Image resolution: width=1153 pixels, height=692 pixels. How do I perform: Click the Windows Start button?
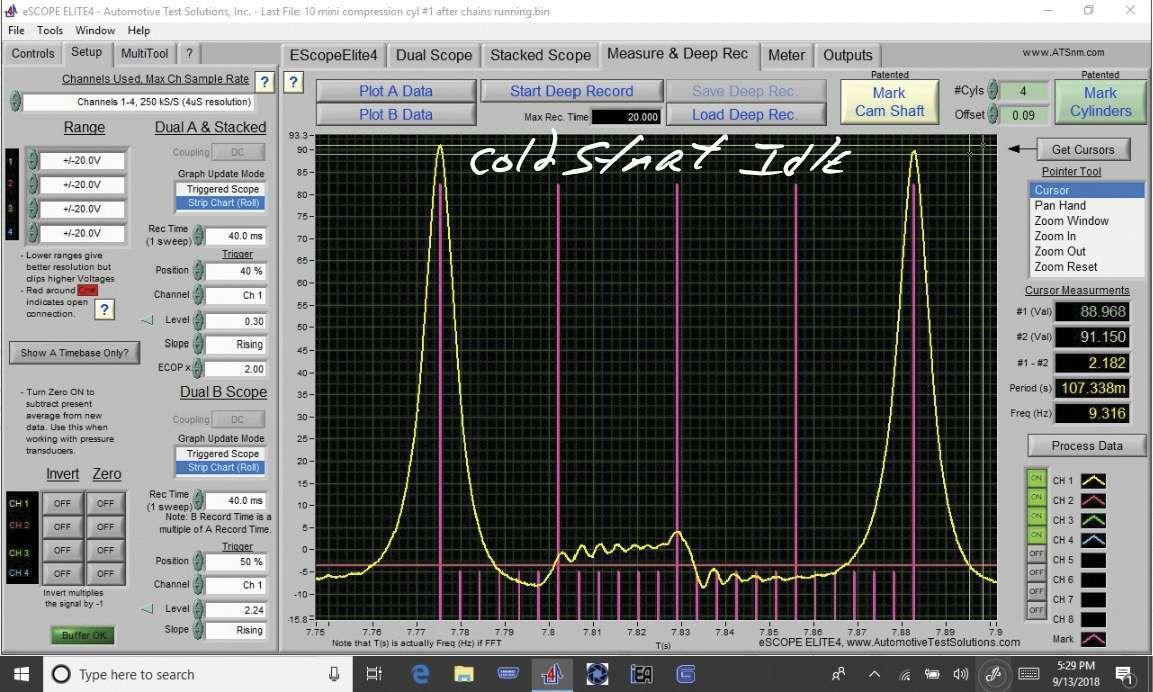pos(21,674)
